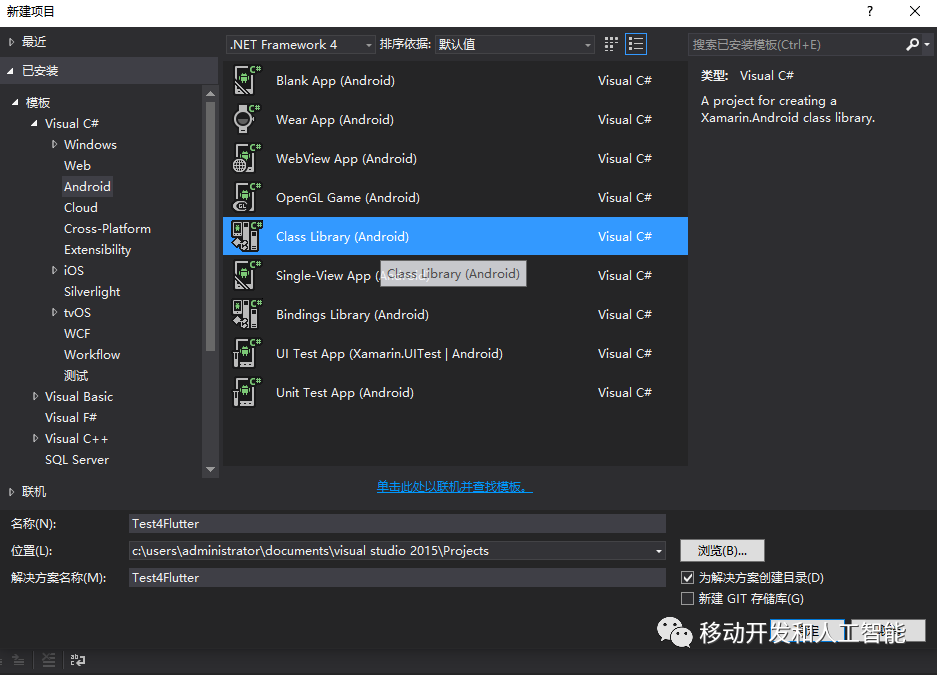Click the project name field Test4Flutter

coord(397,523)
